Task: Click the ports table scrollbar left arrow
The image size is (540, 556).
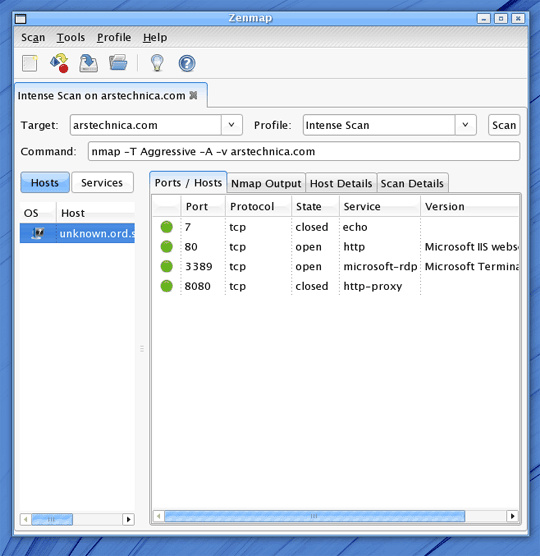Action: (158, 516)
